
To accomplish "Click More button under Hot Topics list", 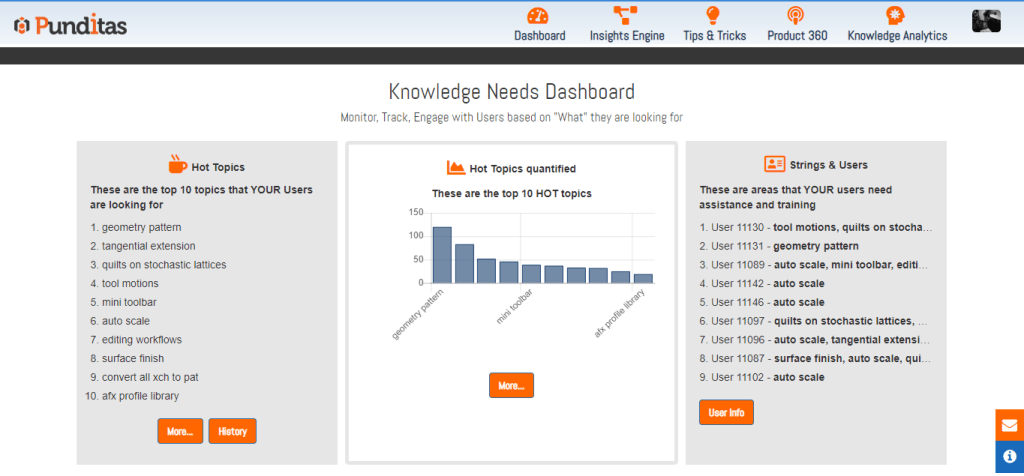I will (x=180, y=431).
